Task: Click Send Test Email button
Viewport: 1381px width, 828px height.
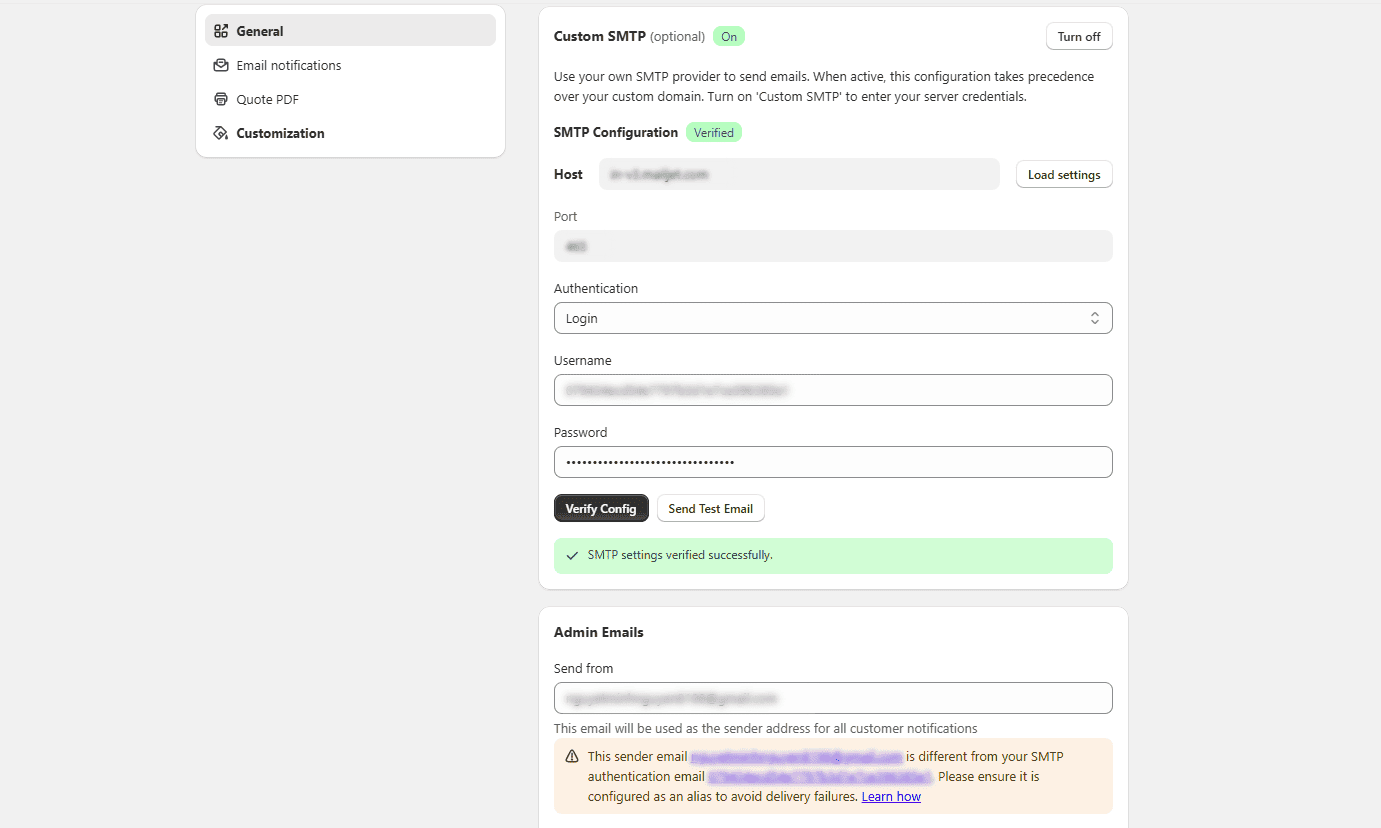Action: point(711,508)
